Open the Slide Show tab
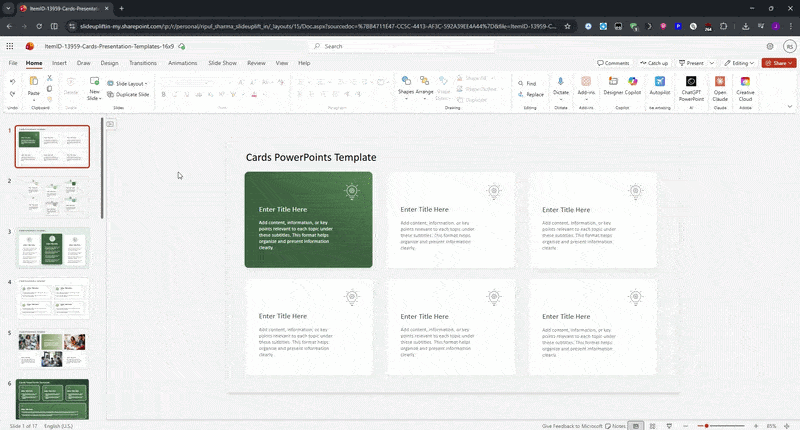 pyautogui.click(x=222, y=63)
